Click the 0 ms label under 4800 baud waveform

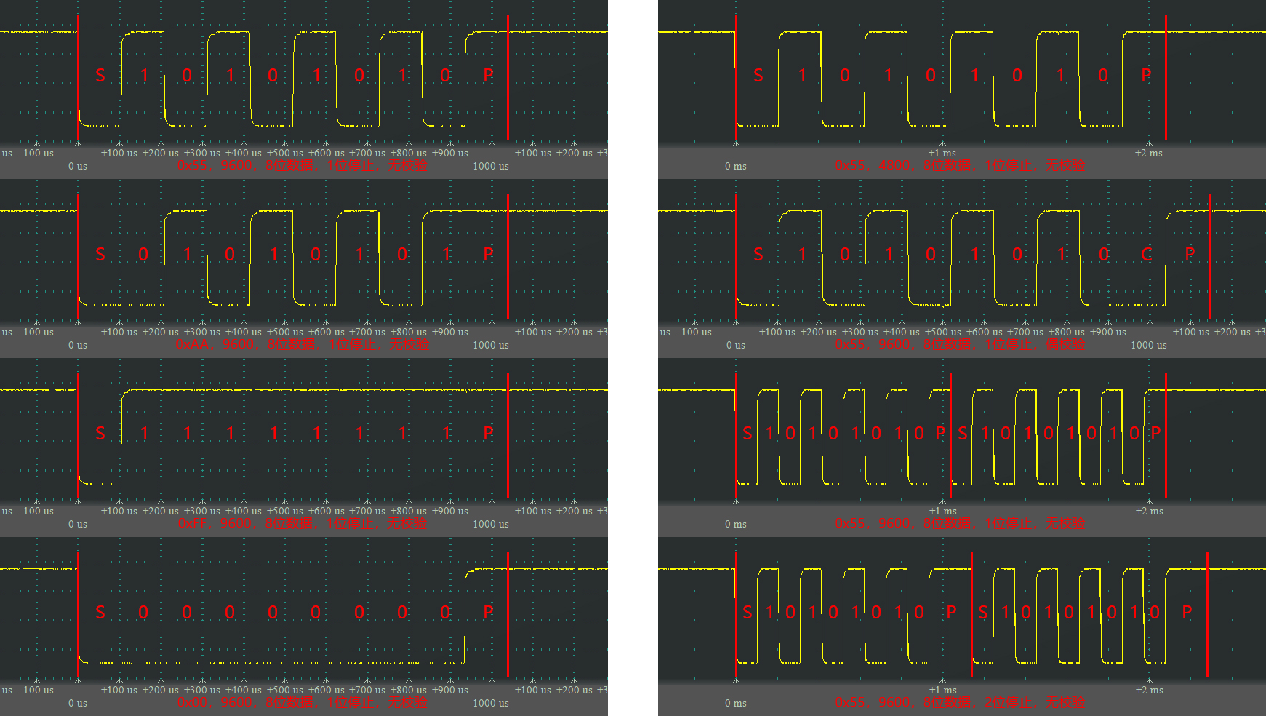pyautogui.click(x=735, y=166)
